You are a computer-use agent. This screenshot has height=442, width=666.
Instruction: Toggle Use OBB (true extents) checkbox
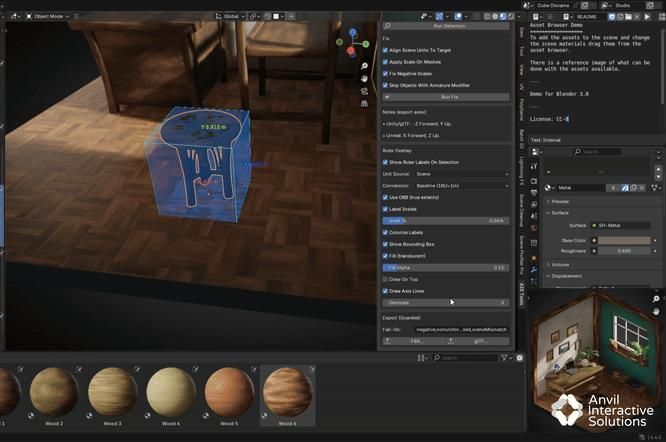(385, 197)
